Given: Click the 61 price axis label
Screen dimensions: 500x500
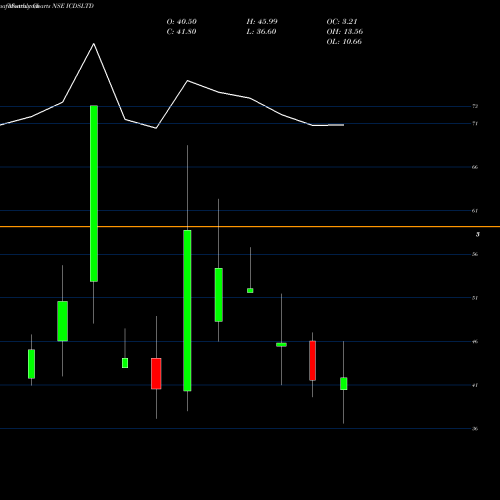Looking at the screenshot, I should pos(475,211).
